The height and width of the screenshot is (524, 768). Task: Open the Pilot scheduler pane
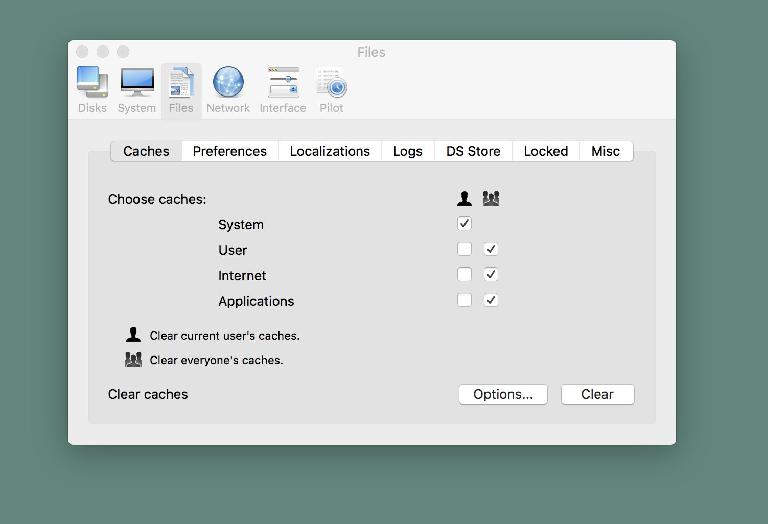pyautogui.click(x=331, y=90)
